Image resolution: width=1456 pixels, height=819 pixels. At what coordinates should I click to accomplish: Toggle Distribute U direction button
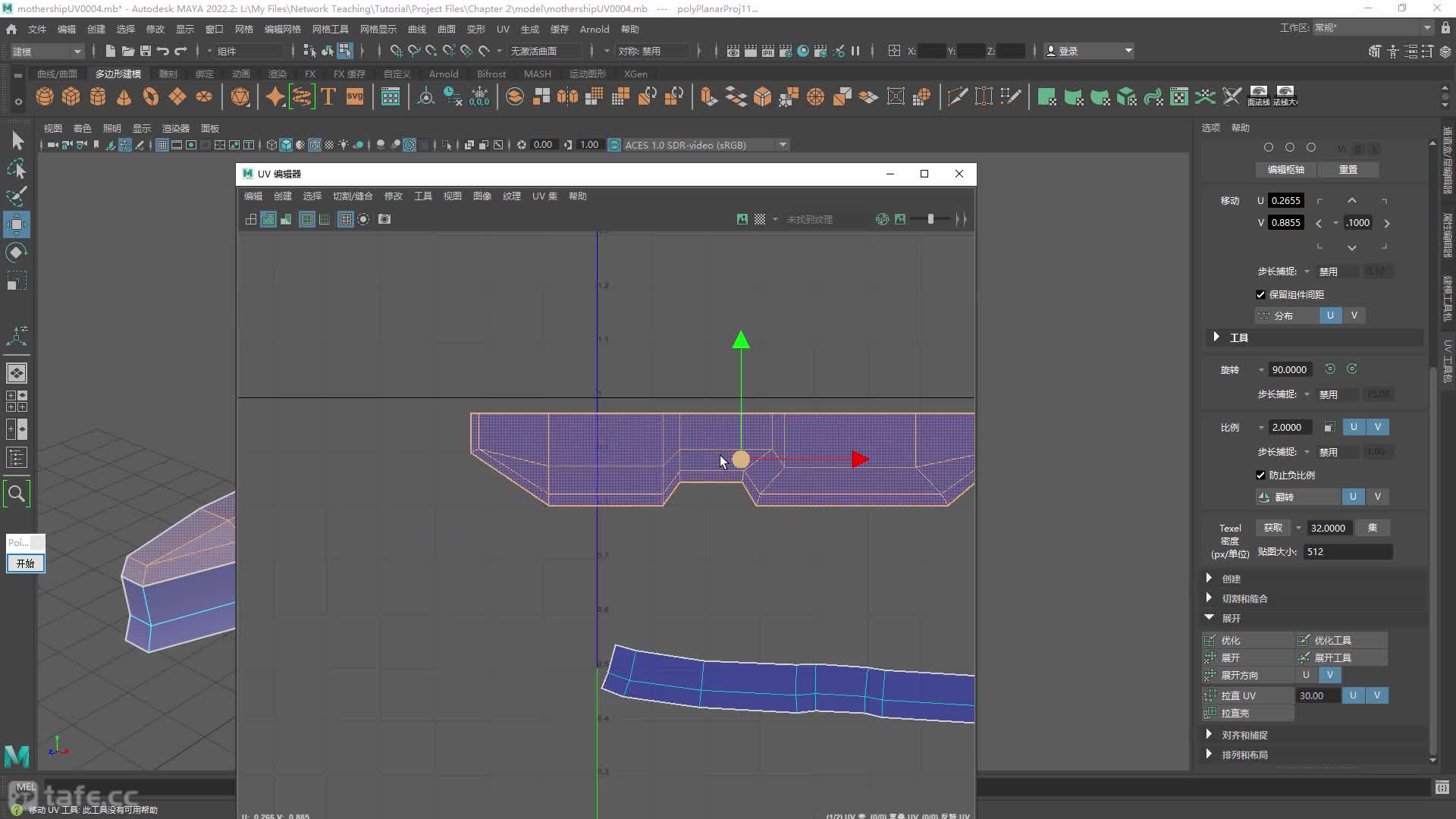coord(1330,315)
